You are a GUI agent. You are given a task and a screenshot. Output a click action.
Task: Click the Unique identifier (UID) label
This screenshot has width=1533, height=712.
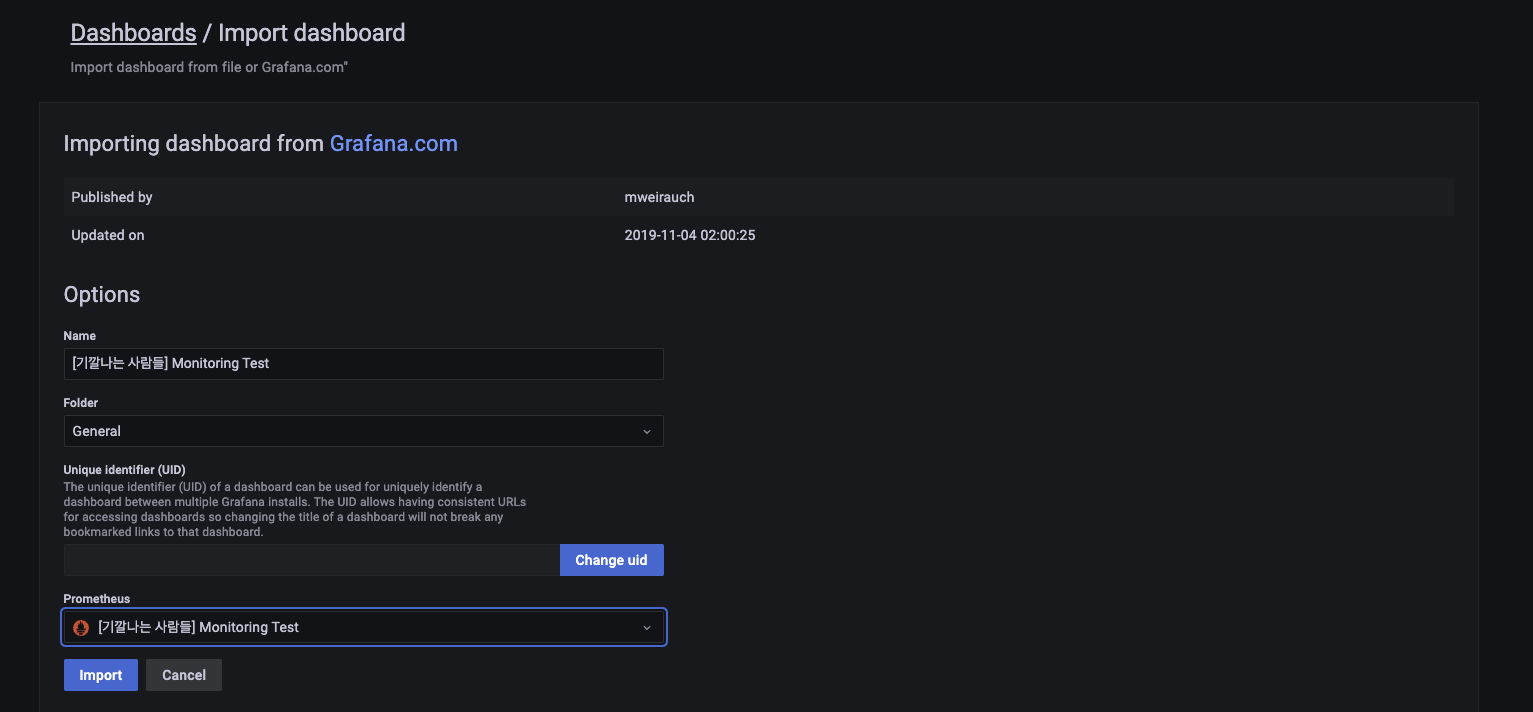click(125, 469)
